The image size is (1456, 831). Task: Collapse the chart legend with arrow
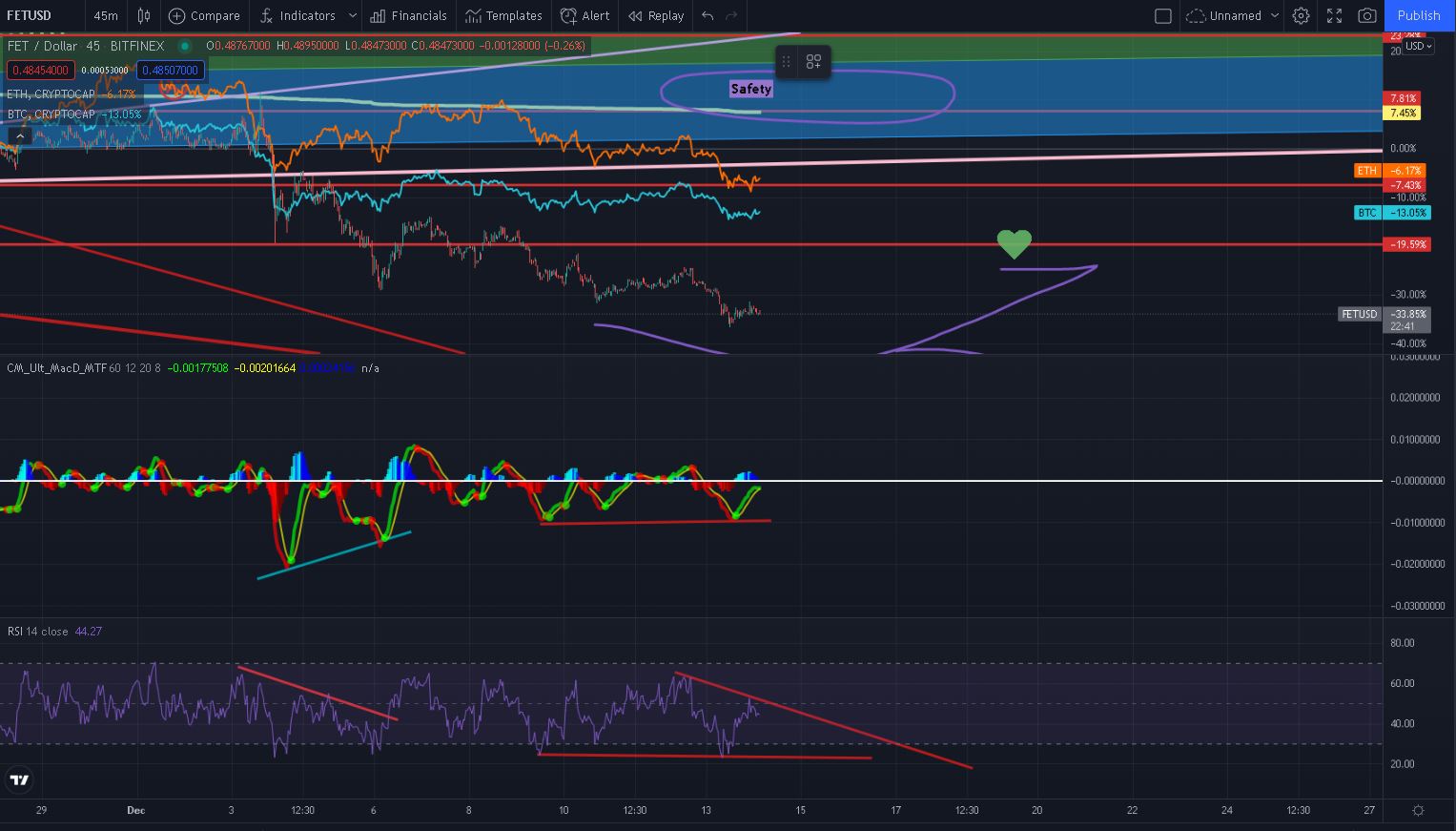(19, 135)
